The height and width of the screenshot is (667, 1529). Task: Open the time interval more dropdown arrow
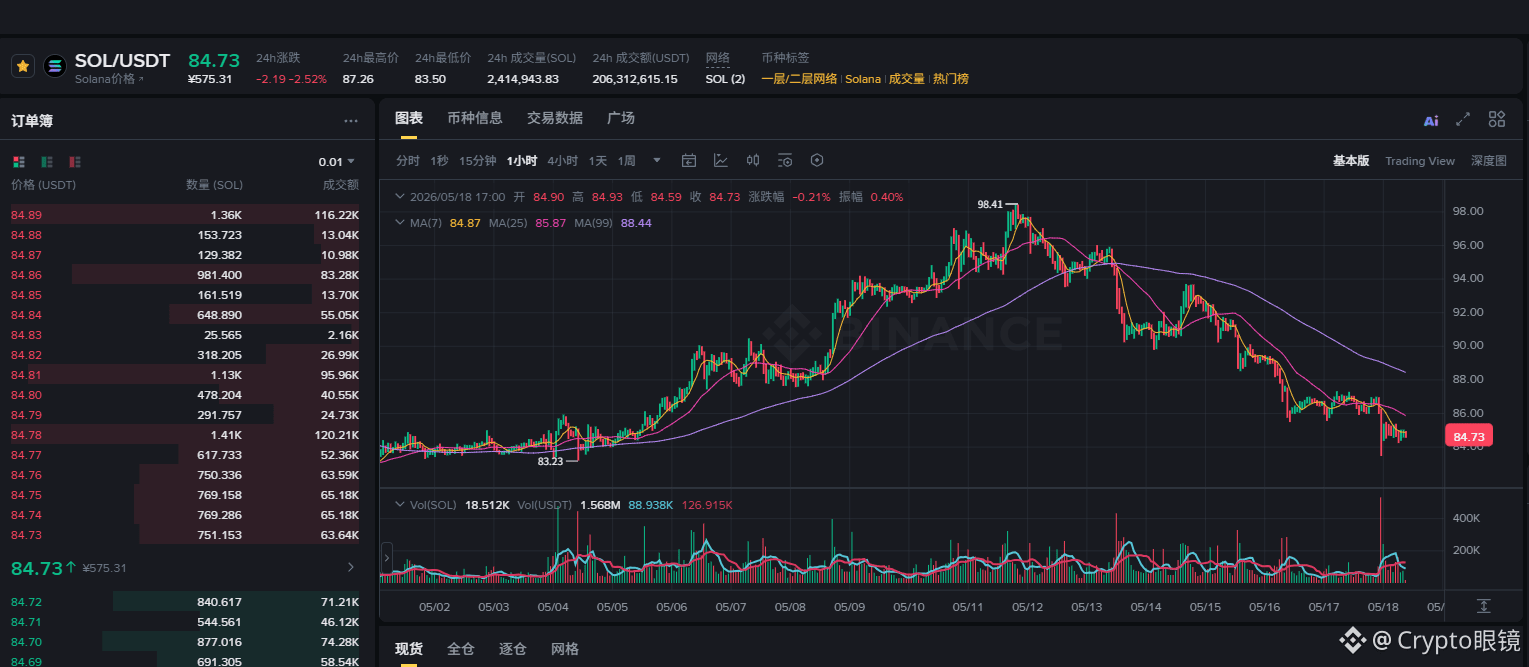pyautogui.click(x=657, y=160)
